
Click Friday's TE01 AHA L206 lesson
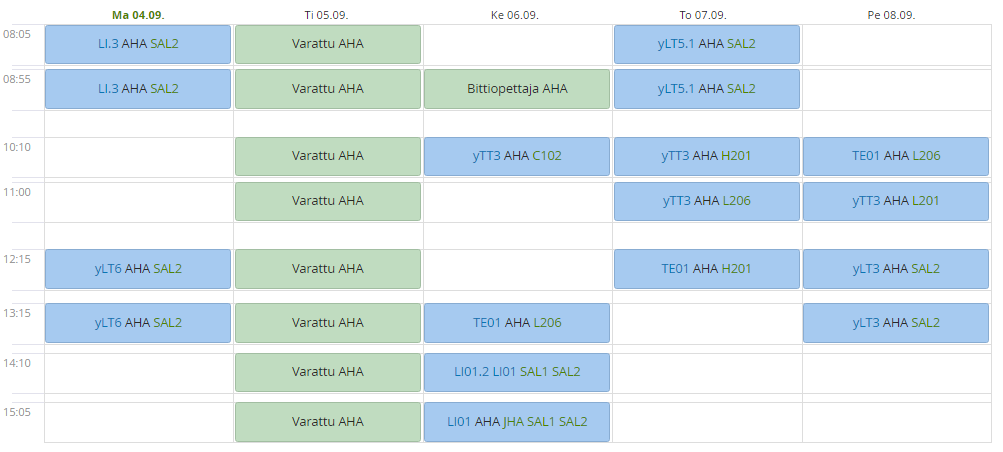tap(896, 156)
